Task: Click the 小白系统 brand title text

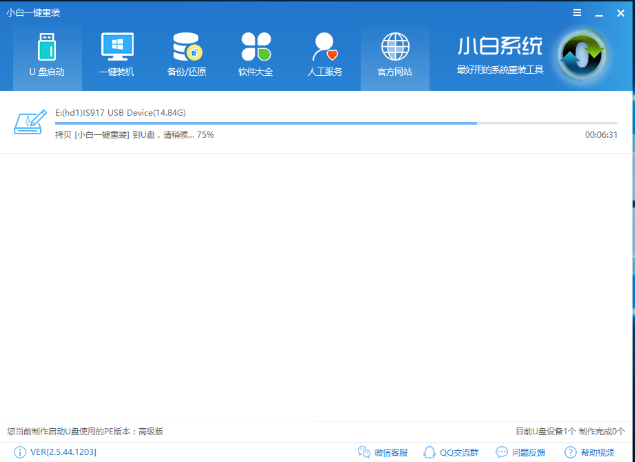Action: point(500,46)
